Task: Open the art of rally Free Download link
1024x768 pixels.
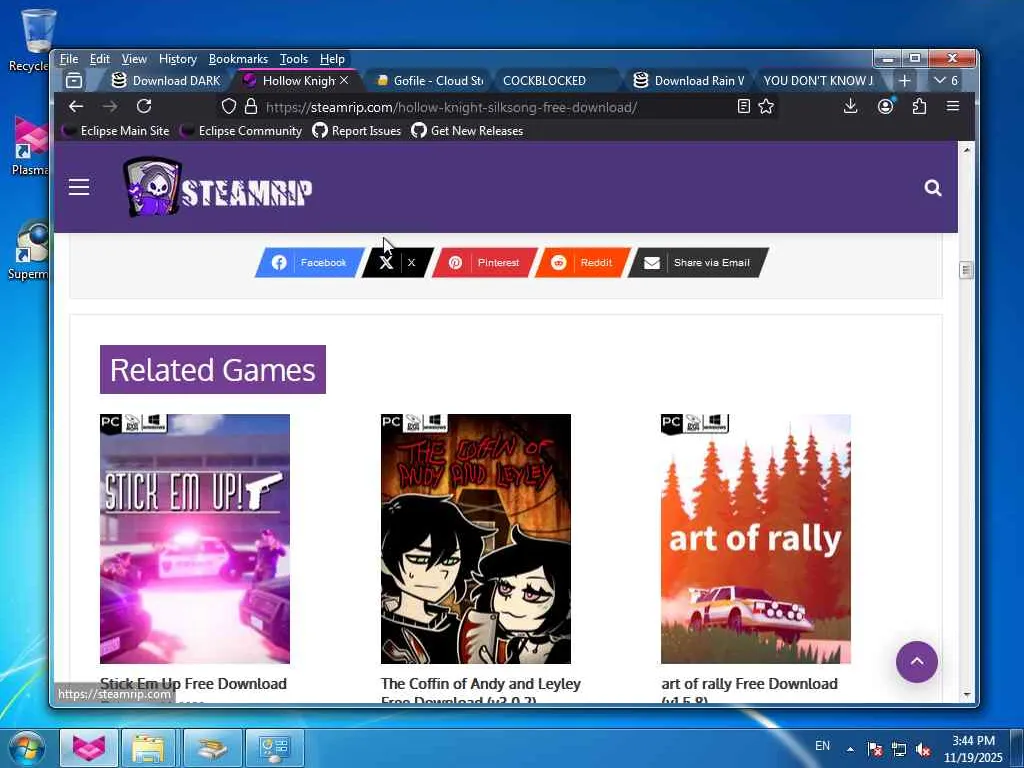Action: pyautogui.click(x=749, y=689)
